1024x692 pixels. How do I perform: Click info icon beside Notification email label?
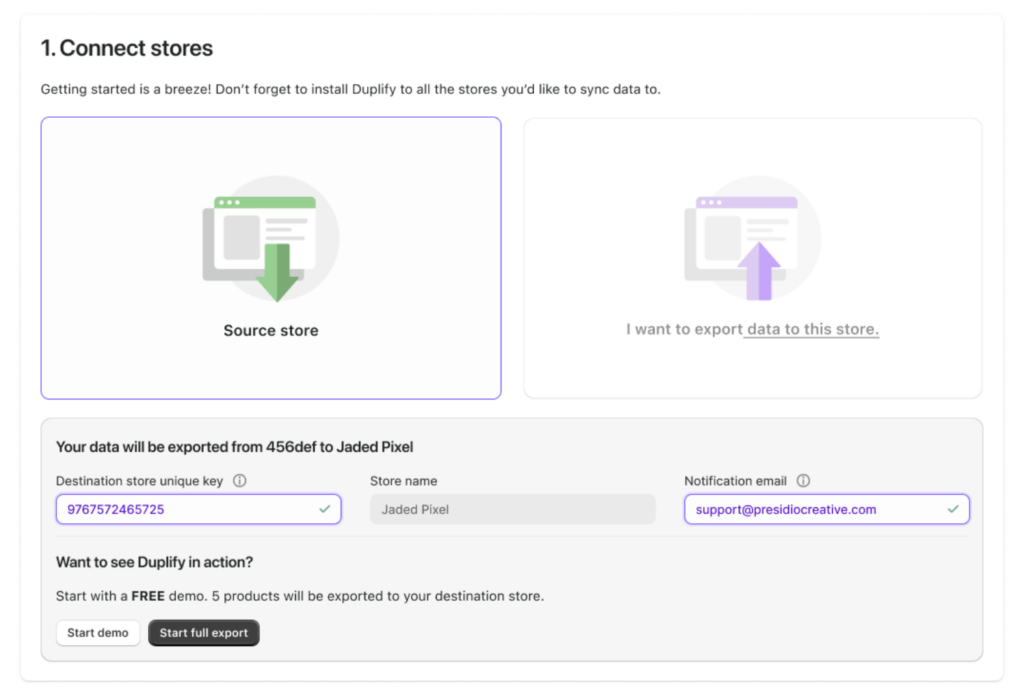coord(803,481)
